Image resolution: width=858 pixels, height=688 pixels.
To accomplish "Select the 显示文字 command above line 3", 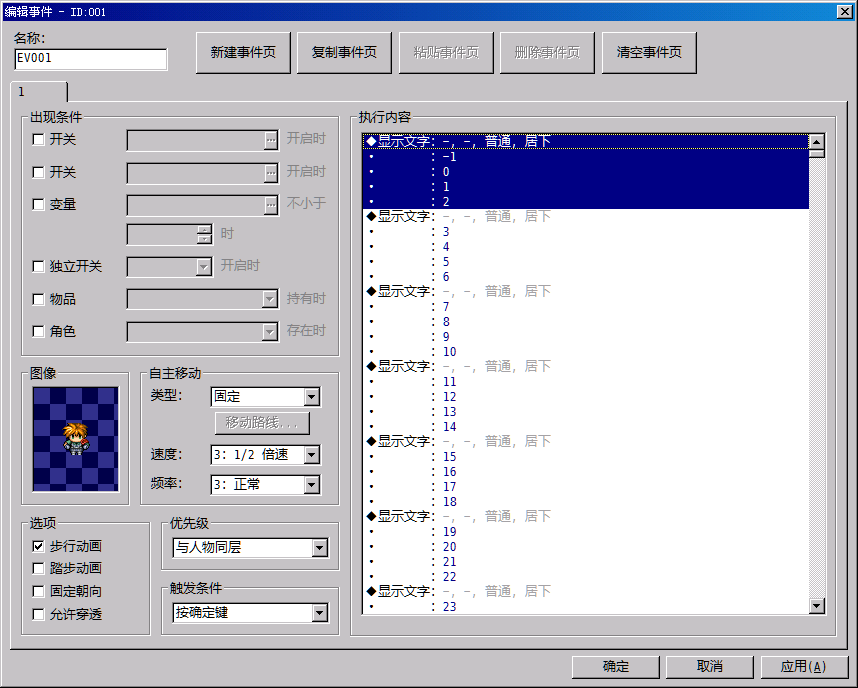I will (585, 217).
